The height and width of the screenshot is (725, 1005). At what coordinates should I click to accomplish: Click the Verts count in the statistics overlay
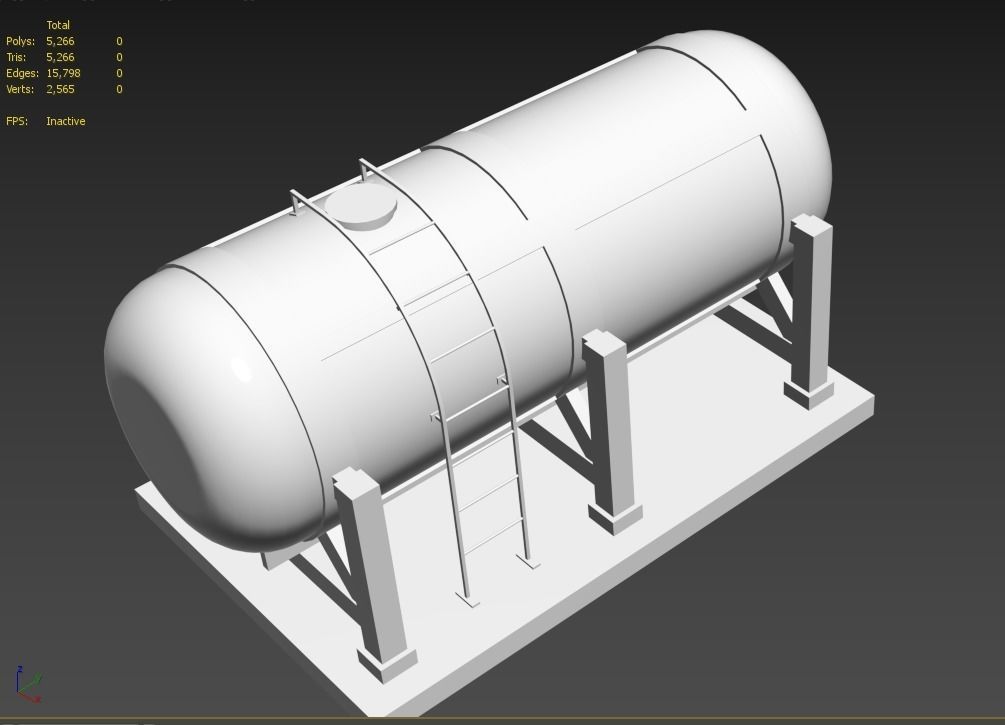(58, 88)
